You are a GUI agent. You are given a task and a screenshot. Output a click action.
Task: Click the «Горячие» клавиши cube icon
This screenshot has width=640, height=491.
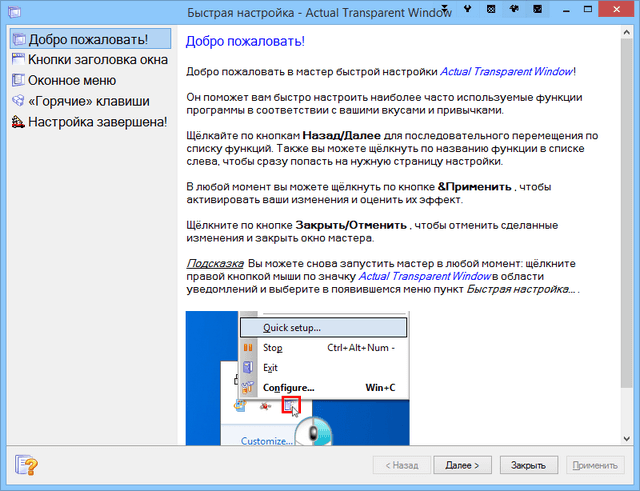(x=17, y=101)
